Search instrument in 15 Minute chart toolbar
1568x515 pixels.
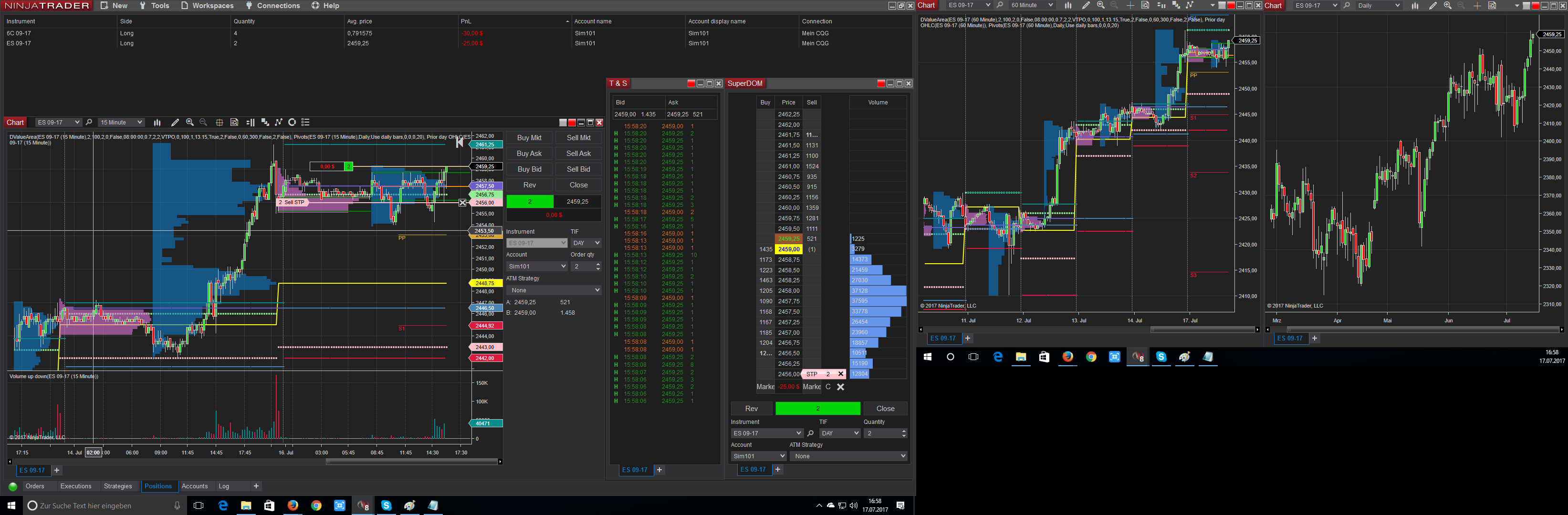[89, 122]
